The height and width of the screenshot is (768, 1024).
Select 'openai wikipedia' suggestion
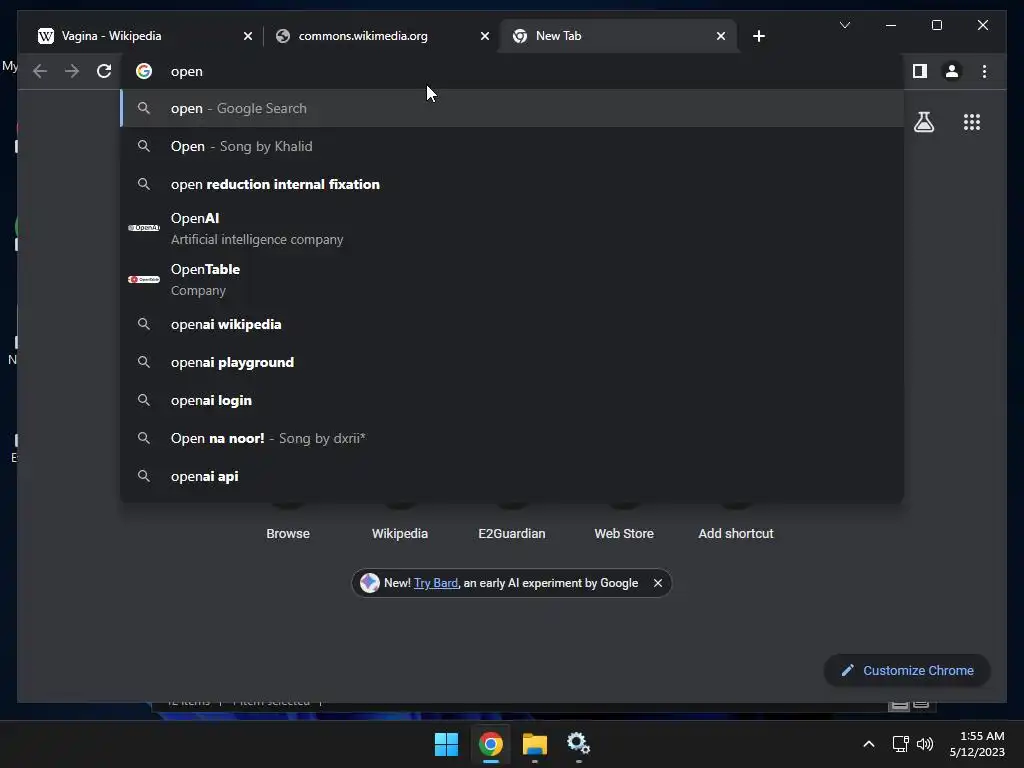click(512, 324)
